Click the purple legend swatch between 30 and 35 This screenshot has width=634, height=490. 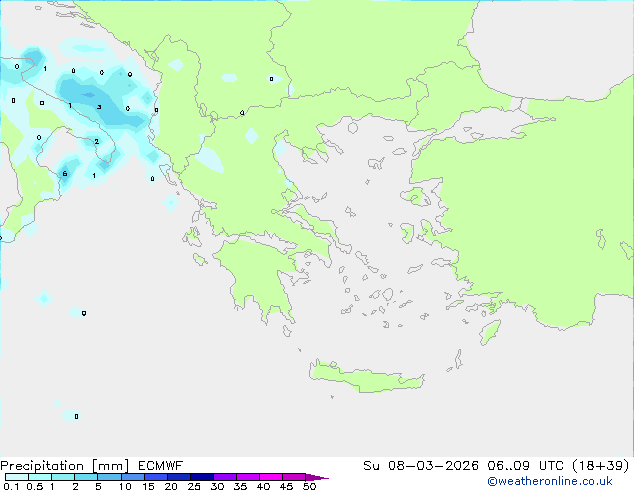click(224, 477)
